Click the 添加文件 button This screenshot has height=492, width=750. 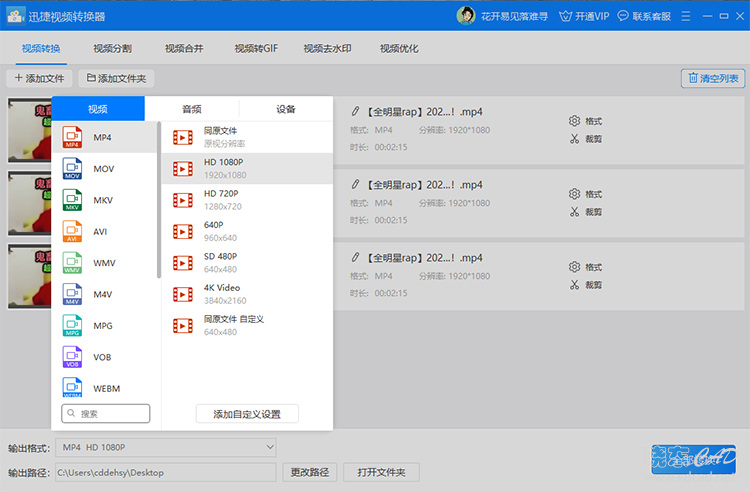[x=39, y=78]
